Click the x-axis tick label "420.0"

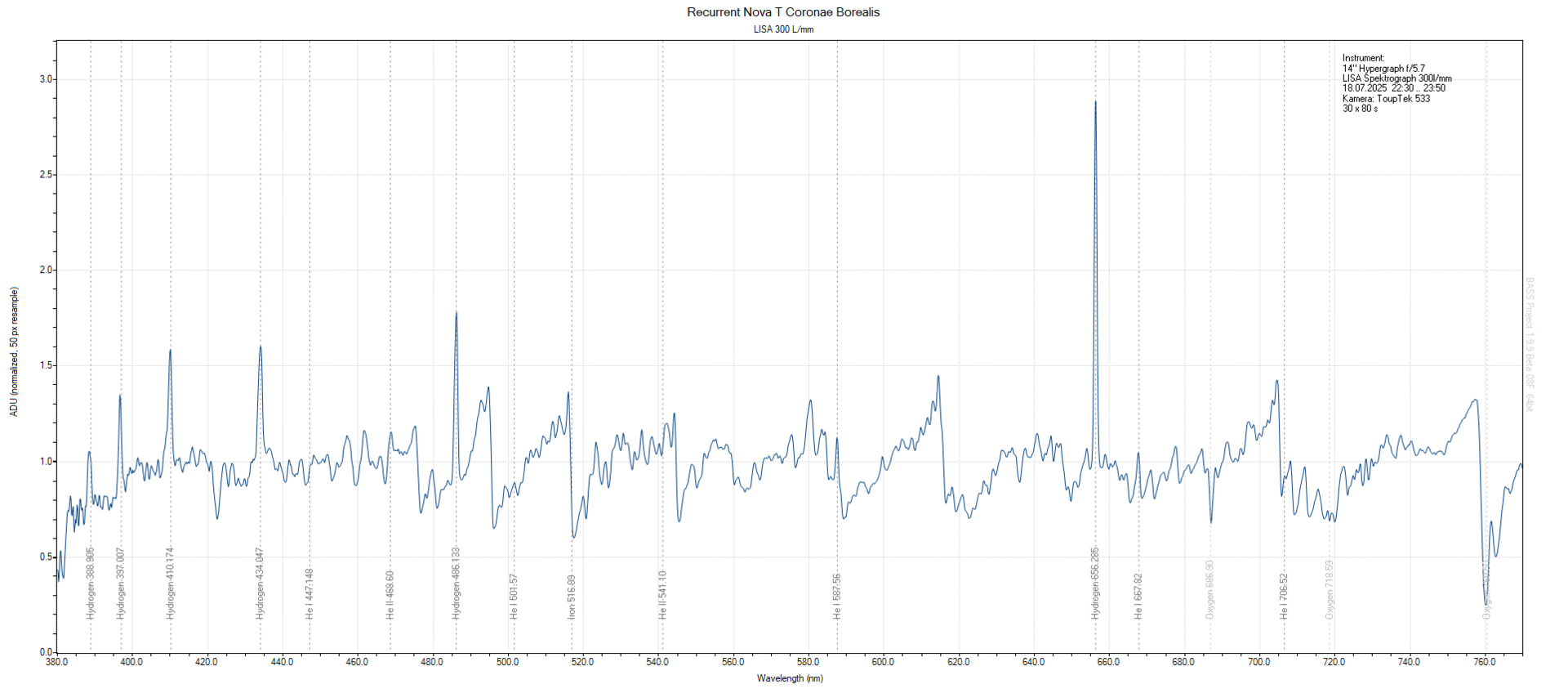click(207, 662)
